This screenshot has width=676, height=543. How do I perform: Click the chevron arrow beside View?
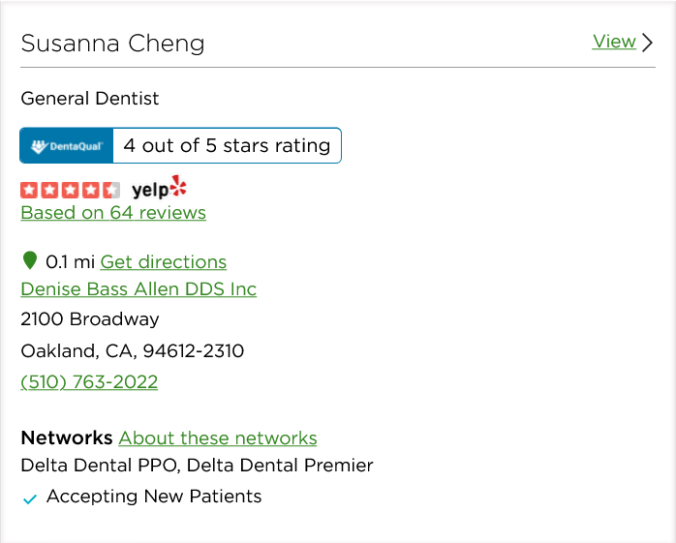(648, 42)
